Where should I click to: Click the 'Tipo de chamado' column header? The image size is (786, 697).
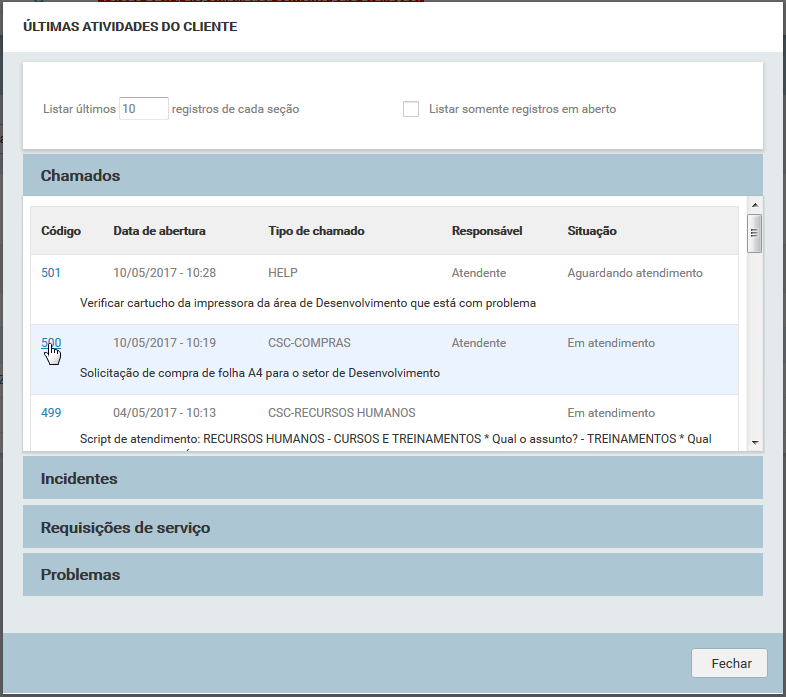pos(316,231)
